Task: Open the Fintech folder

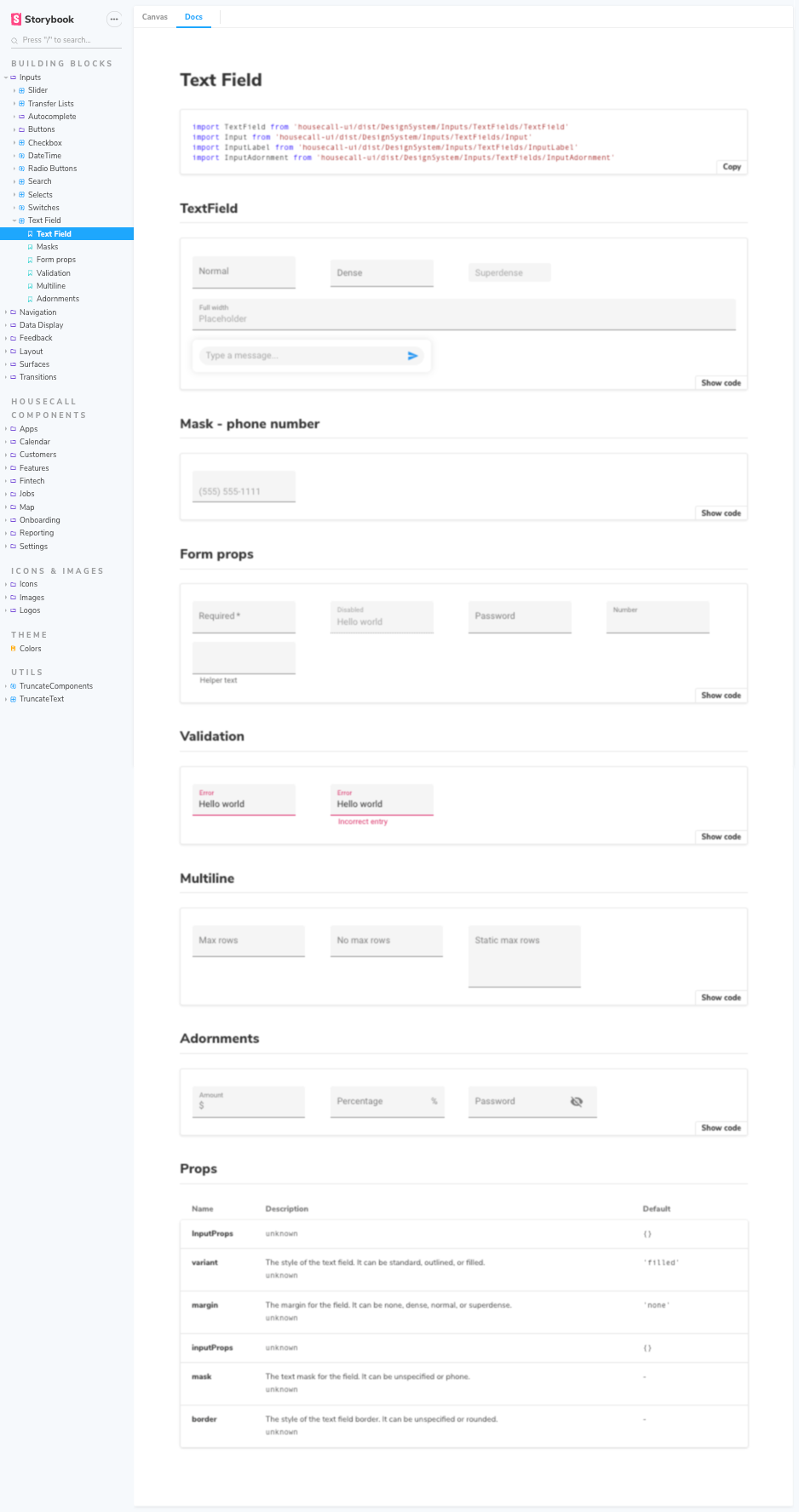Action: [x=32, y=481]
